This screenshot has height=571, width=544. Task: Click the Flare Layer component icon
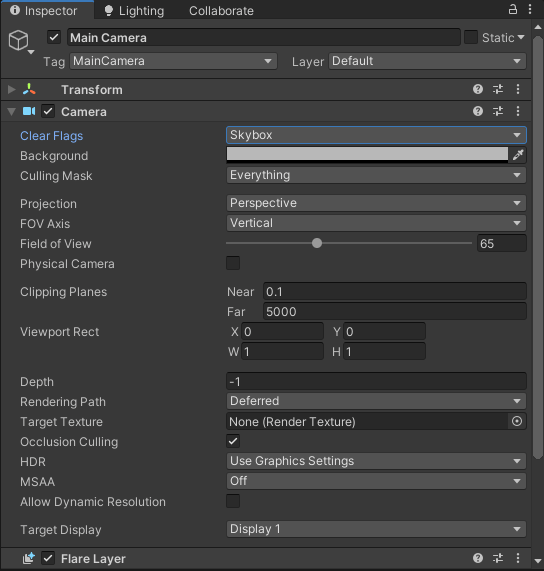[x=29, y=558]
